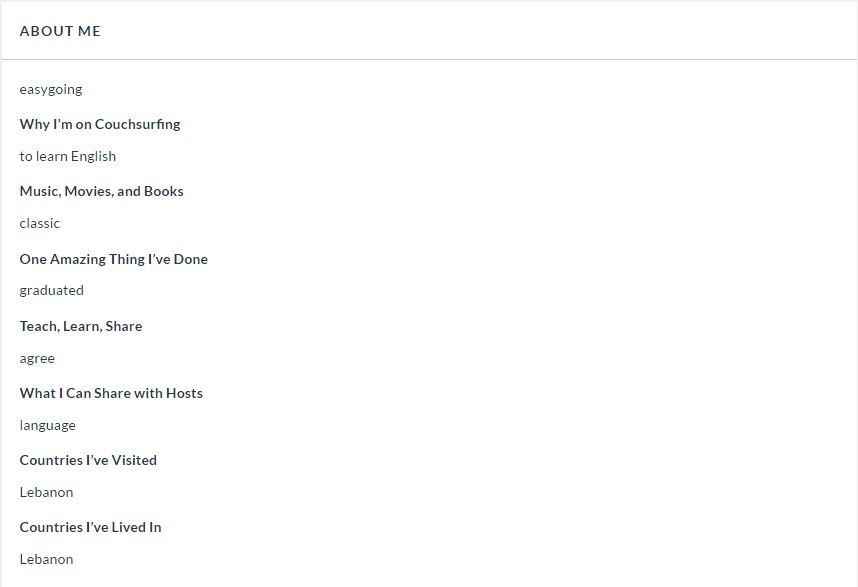Click the Teach, Learn, Share heading
This screenshot has height=587, width=858.
(x=81, y=326)
